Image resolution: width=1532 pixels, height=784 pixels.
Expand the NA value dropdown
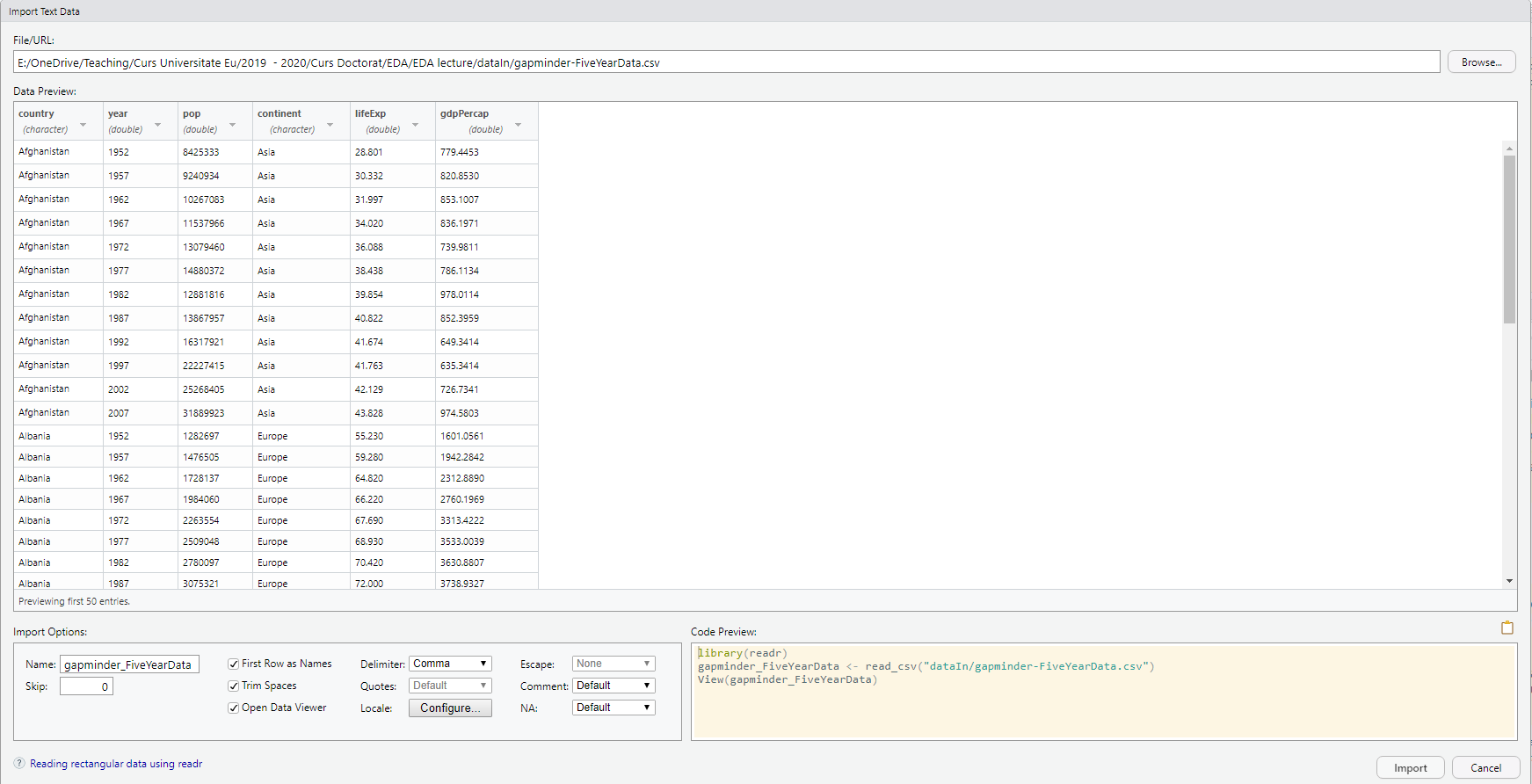[x=614, y=708]
